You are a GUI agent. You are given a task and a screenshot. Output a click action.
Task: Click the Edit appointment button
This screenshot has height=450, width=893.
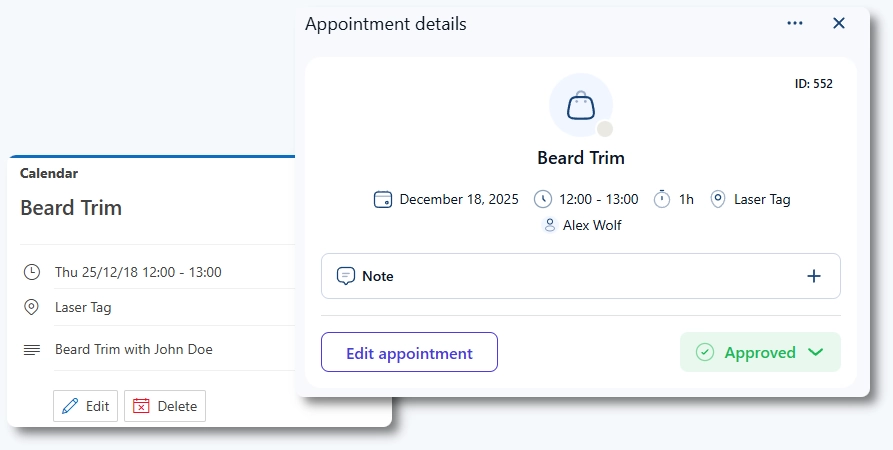click(x=409, y=352)
